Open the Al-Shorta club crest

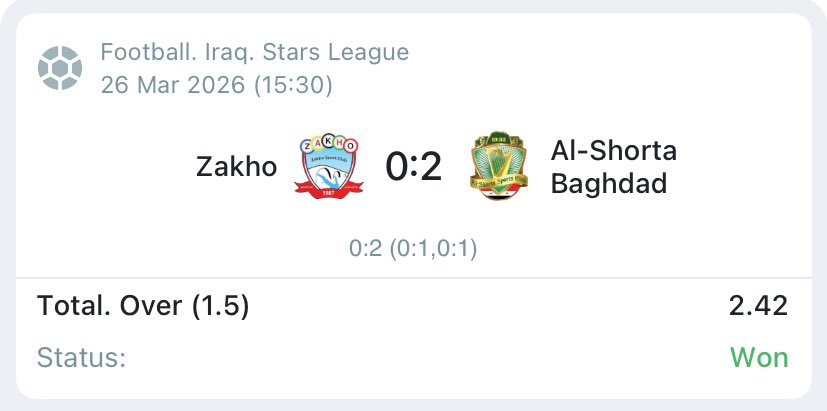point(499,166)
